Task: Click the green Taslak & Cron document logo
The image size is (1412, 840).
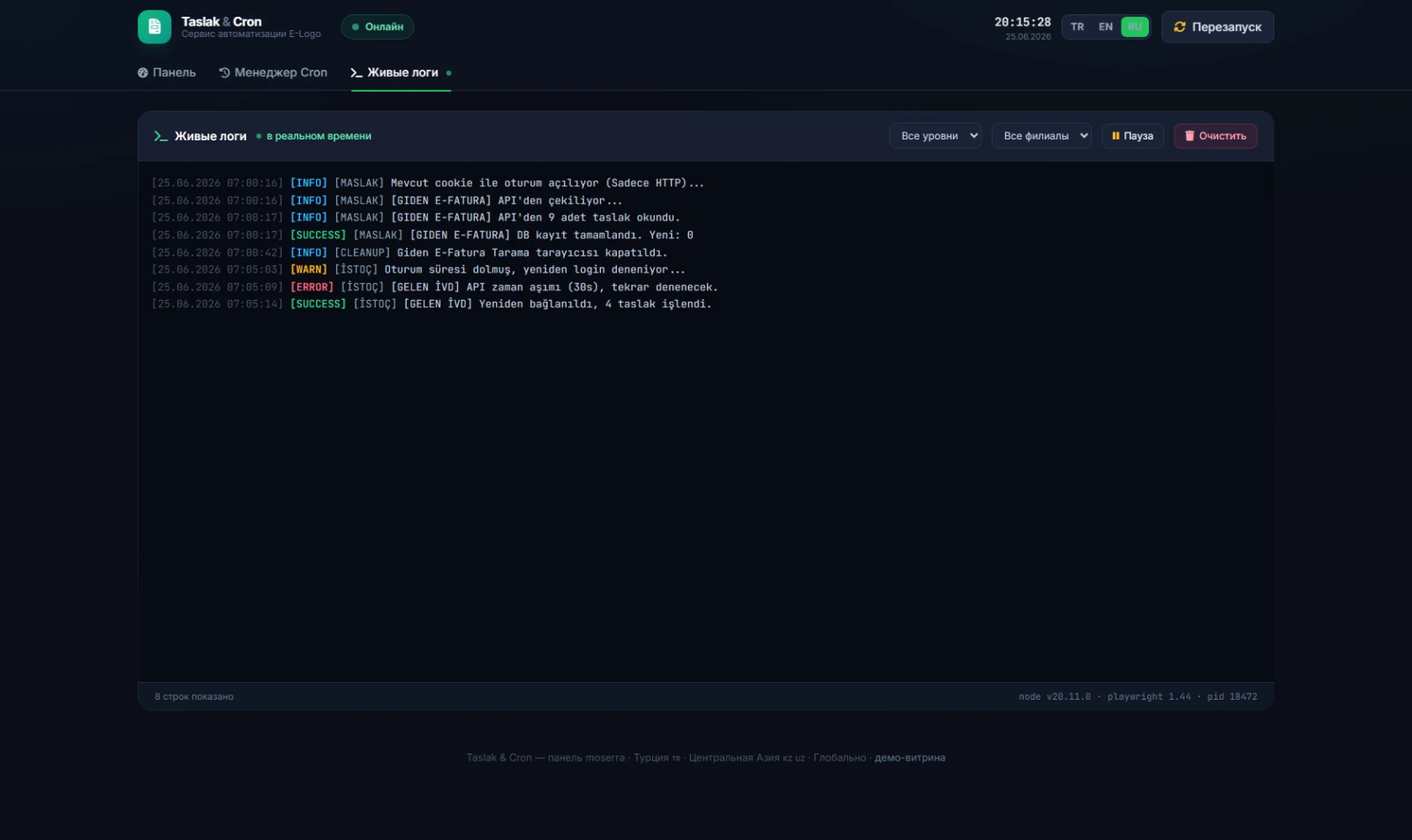Action: [154, 26]
